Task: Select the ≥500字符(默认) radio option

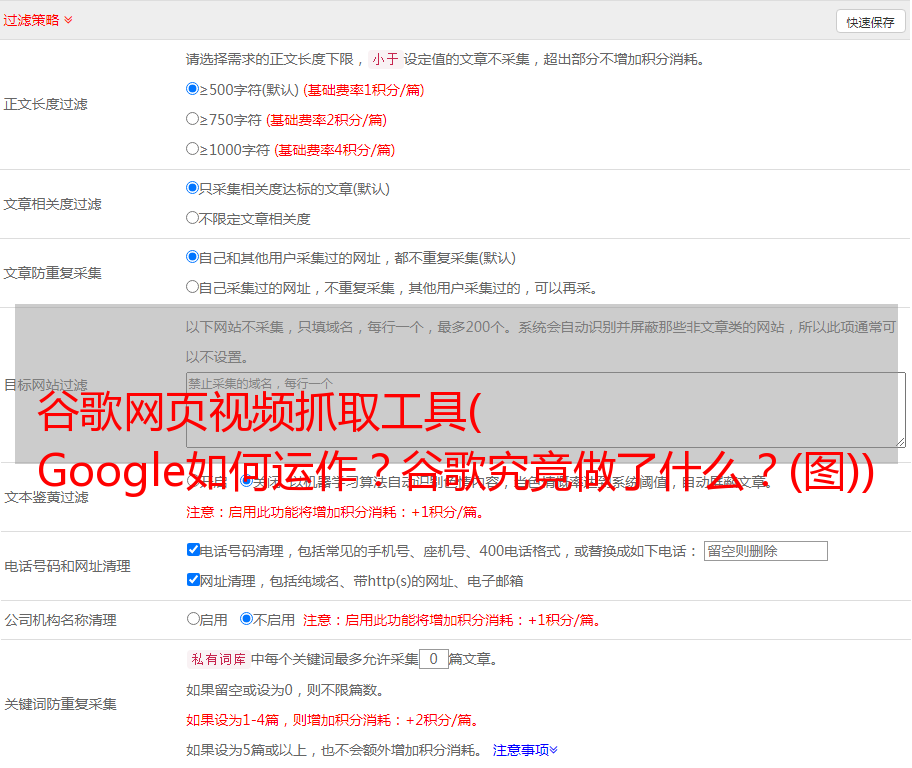Action: point(193,89)
